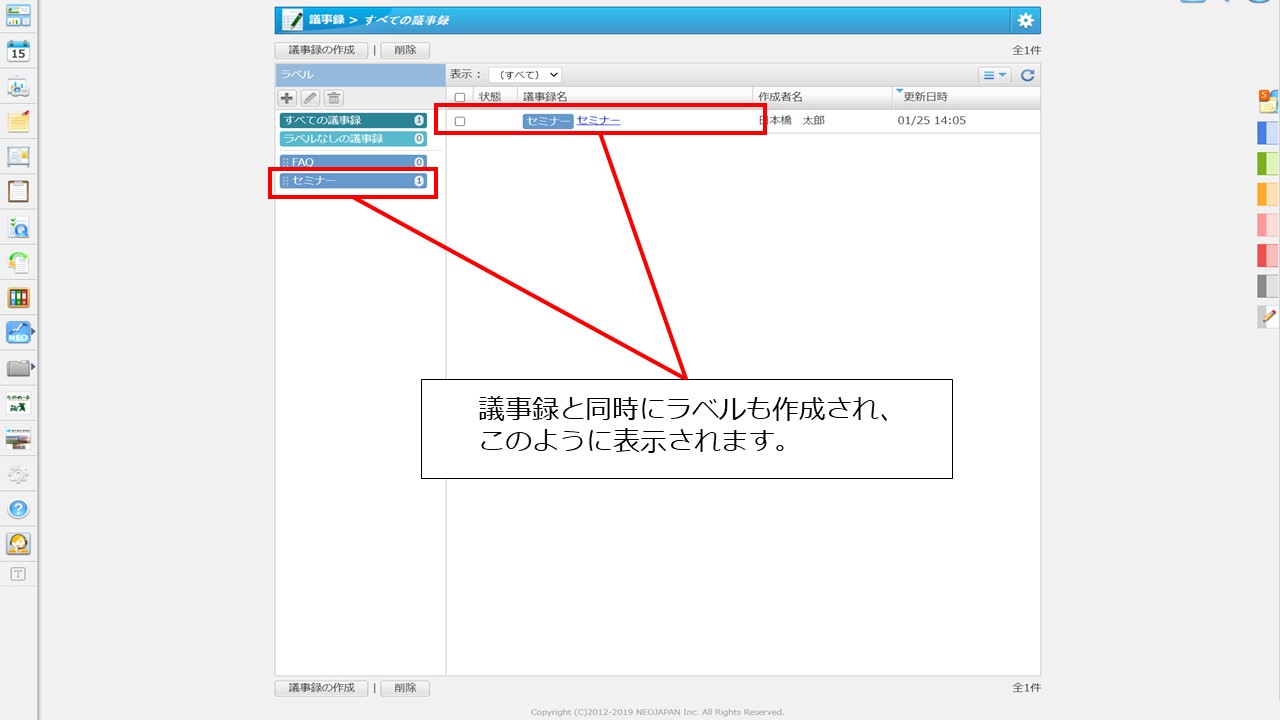The width and height of the screenshot is (1280, 720).
Task: Open the list view options dropdown
Action: (x=995, y=75)
